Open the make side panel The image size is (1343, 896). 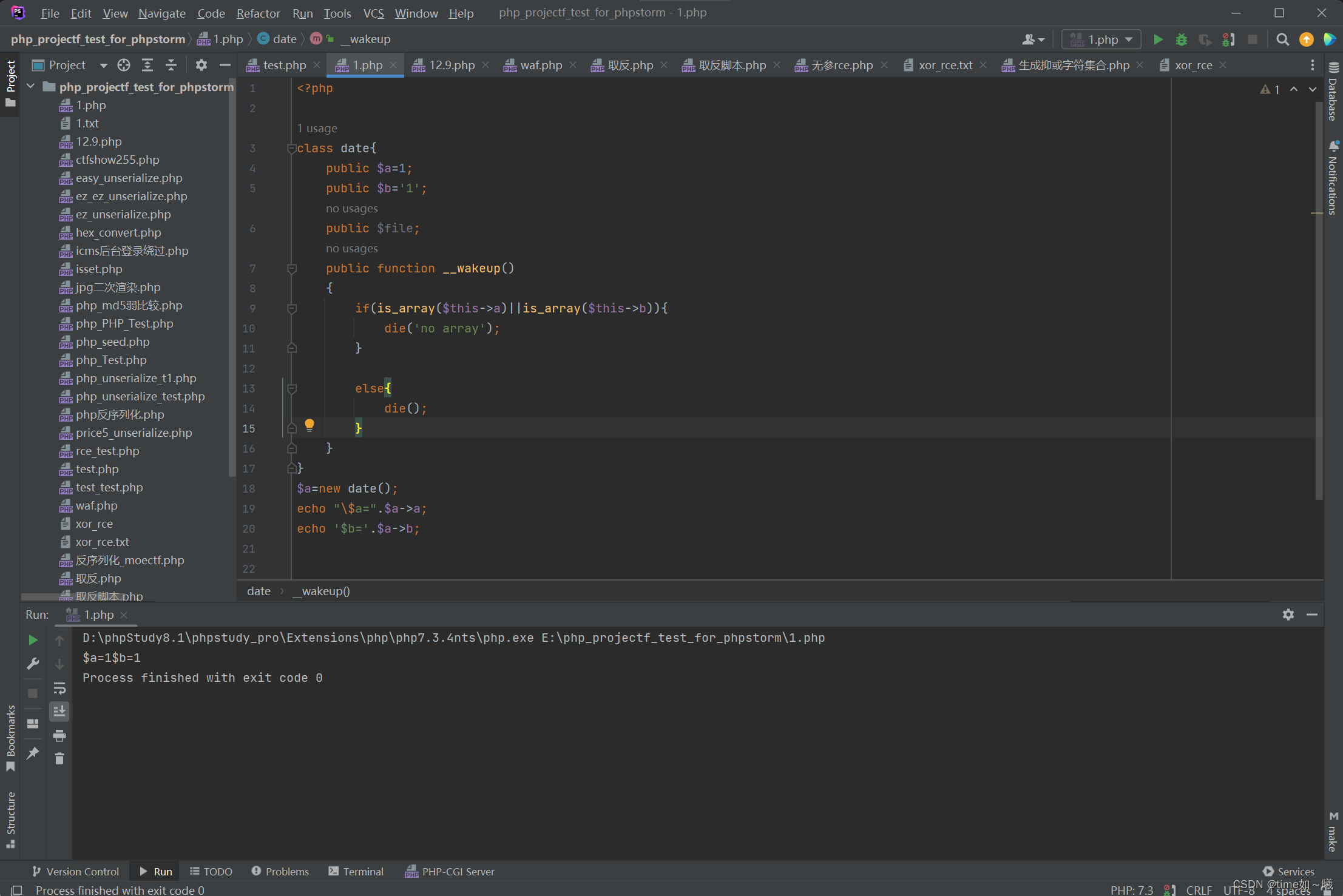(1333, 832)
